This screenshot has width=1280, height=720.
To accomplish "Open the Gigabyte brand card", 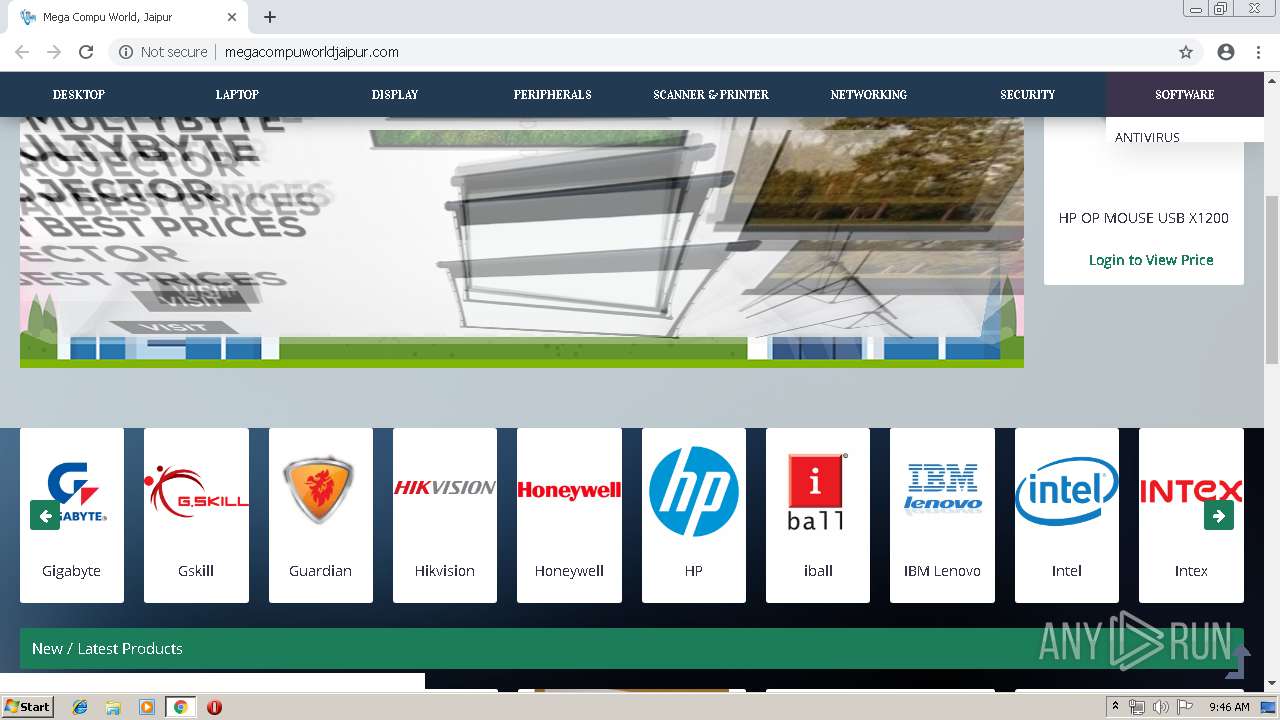I will [x=72, y=515].
